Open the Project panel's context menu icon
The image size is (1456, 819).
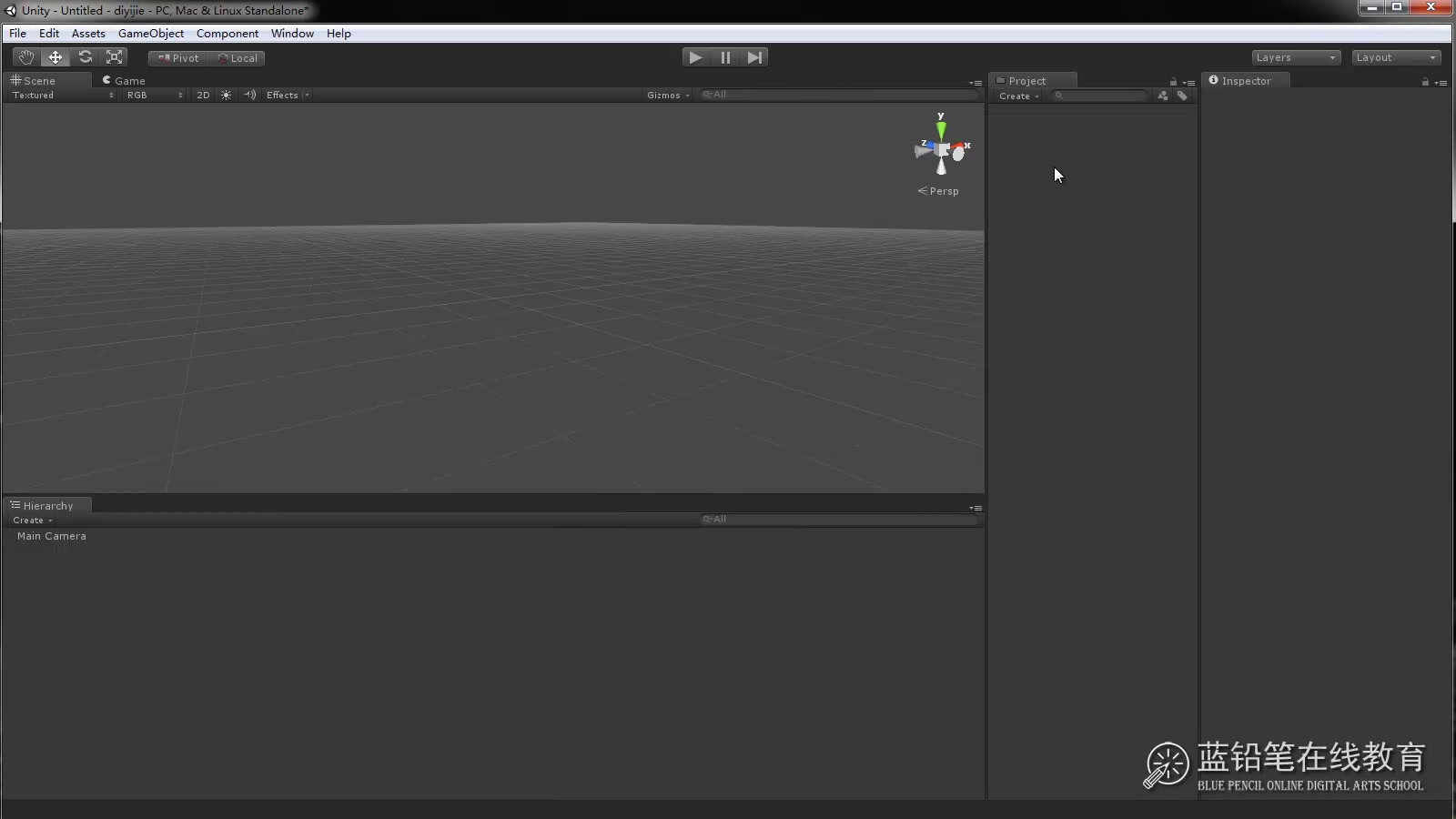tap(1190, 84)
